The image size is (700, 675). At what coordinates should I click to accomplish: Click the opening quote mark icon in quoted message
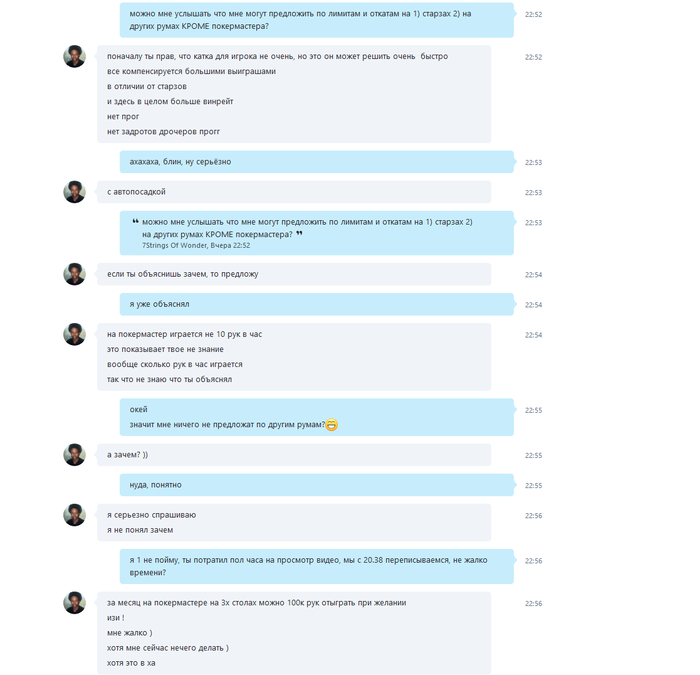point(135,221)
